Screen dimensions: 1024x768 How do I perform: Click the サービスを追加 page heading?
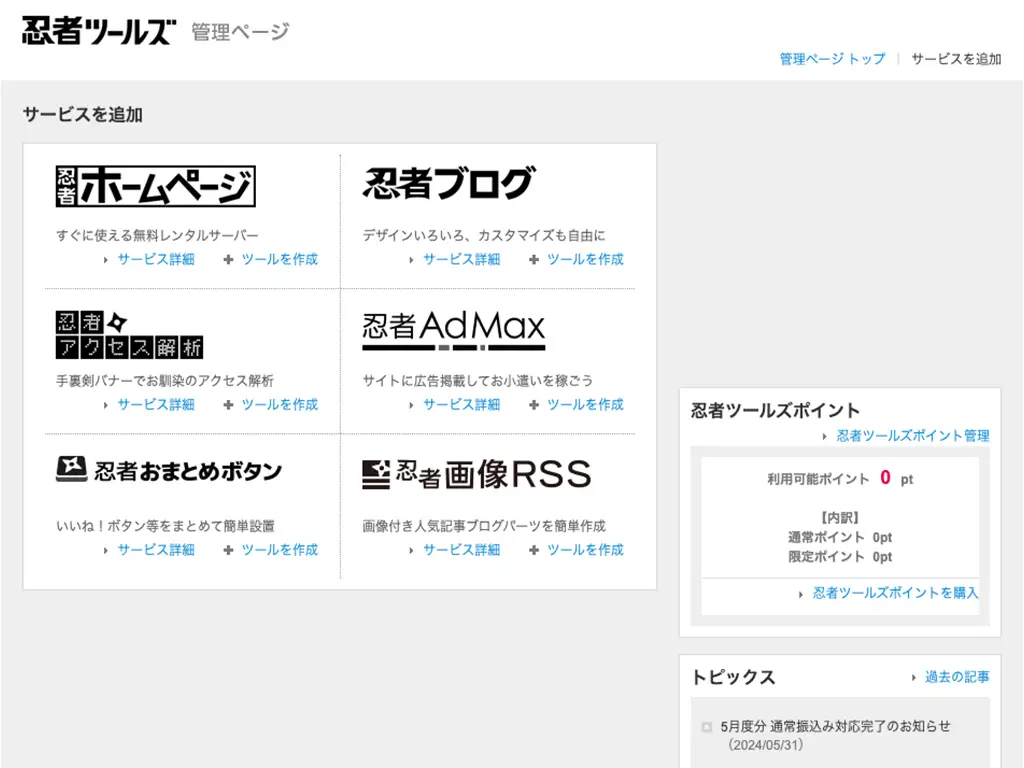click(83, 114)
